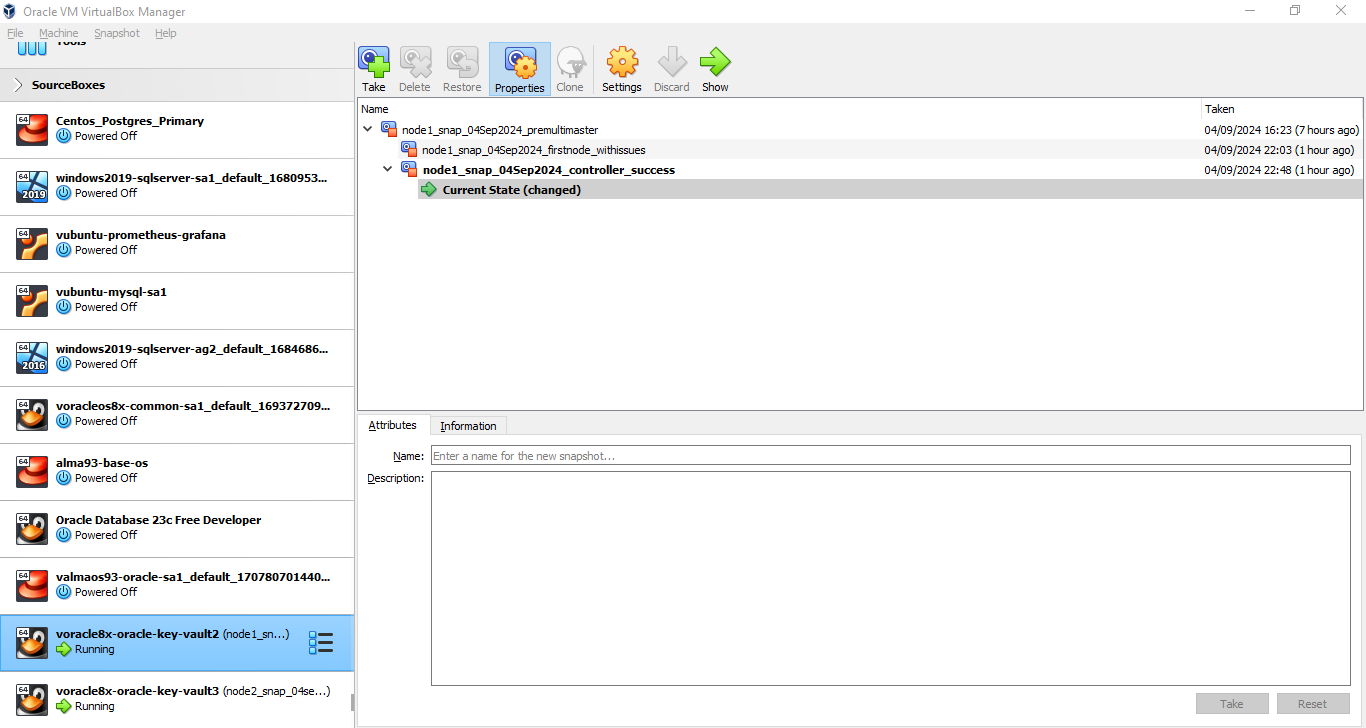
Task: Select the node1_snap_04Sep2024_firstnode_withissues snapshot
Action: pos(533,150)
